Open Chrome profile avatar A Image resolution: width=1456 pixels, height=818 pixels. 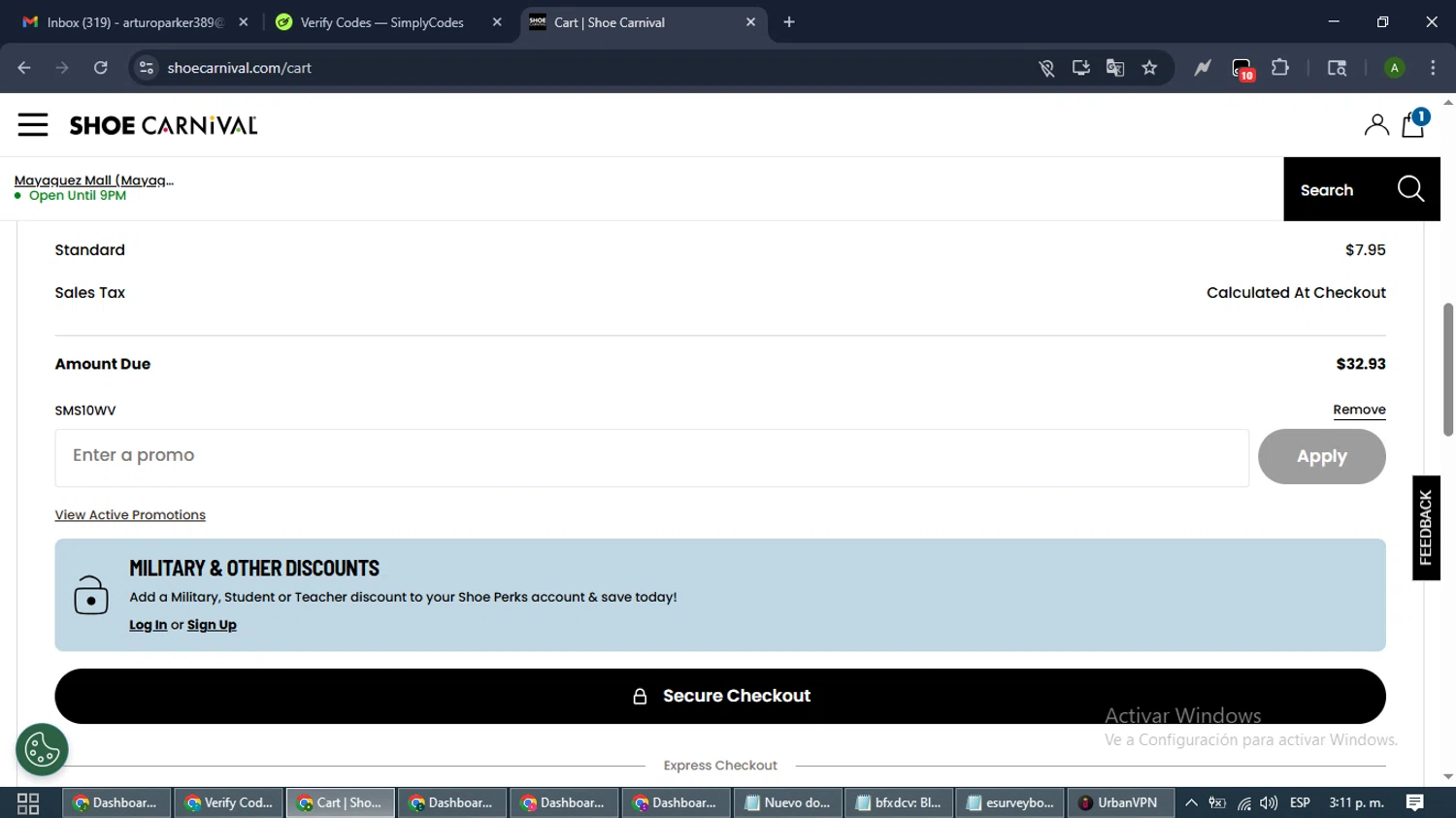(x=1394, y=68)
